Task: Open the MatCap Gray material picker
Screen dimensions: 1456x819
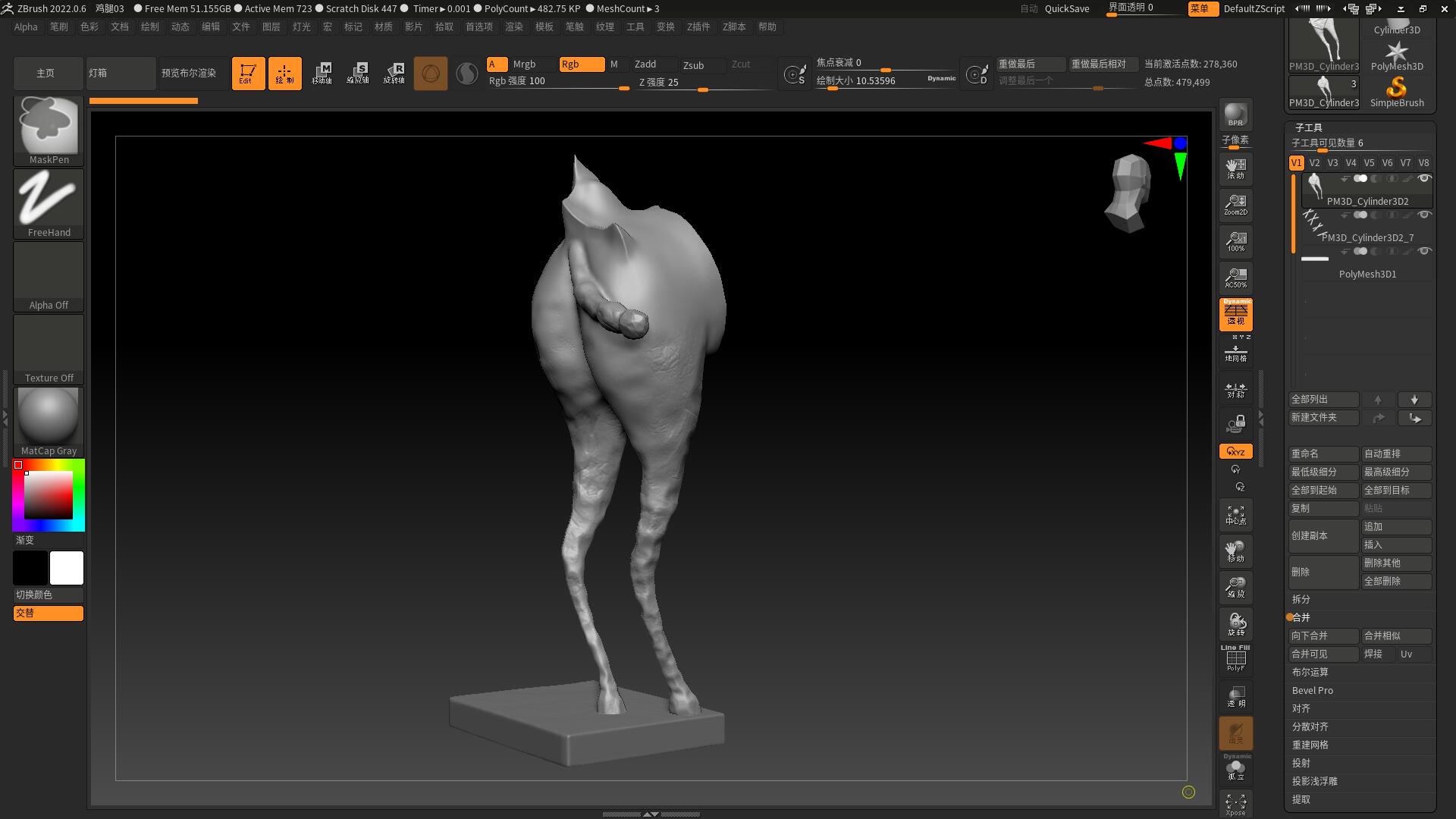Action: tap(48, 416)
